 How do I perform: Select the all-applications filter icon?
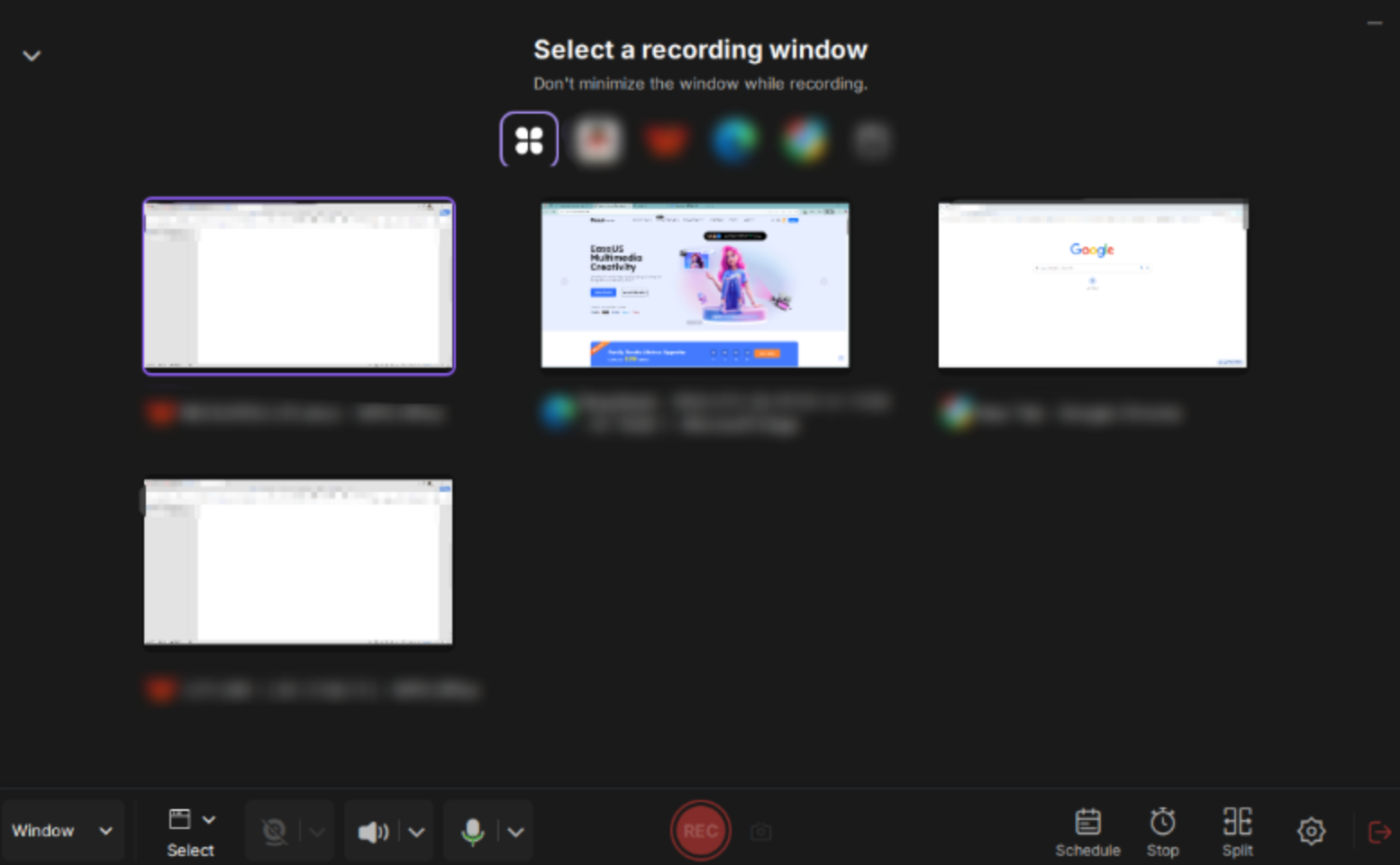click(528, 141)
